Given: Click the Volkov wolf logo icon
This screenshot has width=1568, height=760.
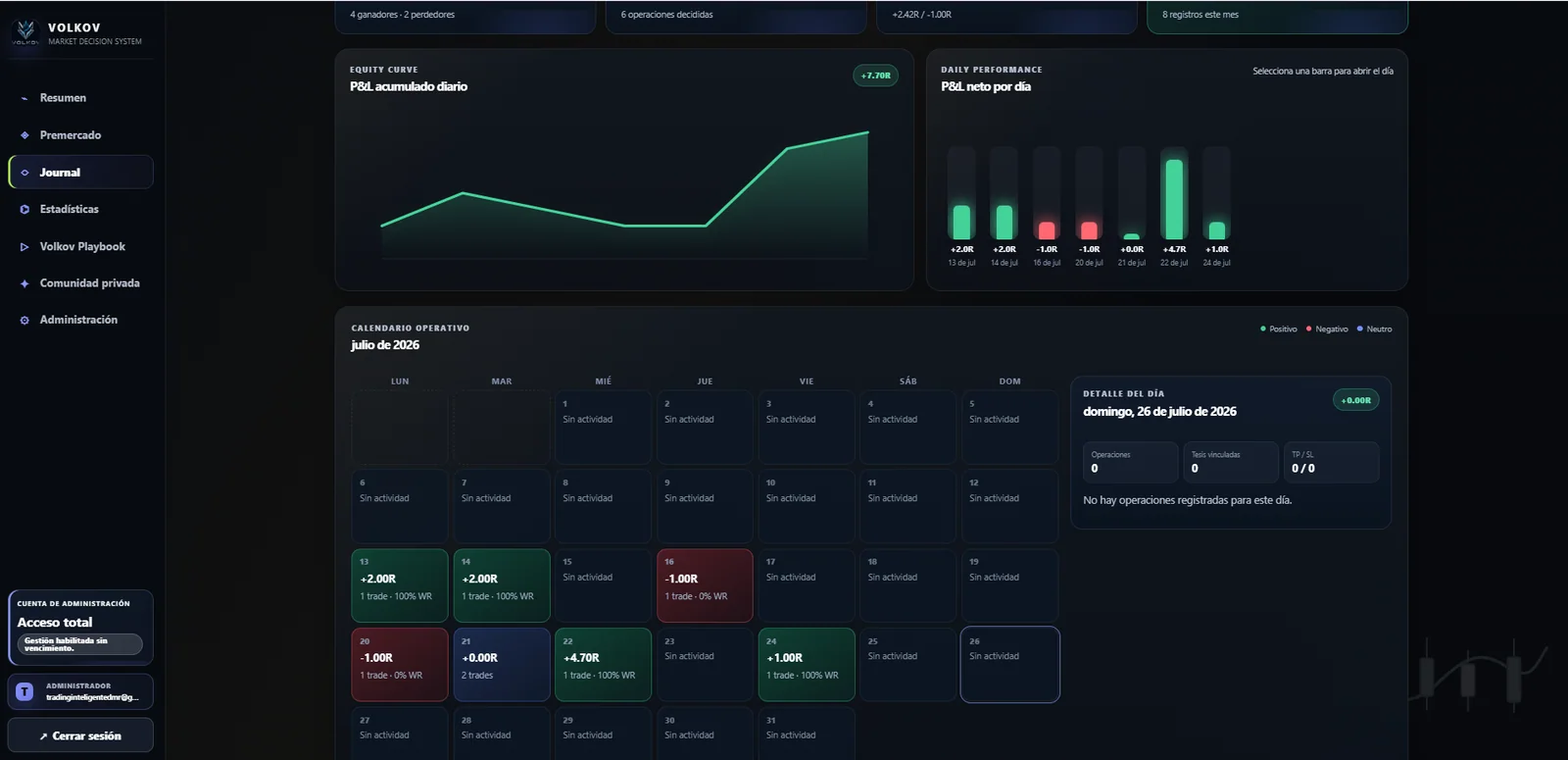Looking at the screenshot, I should click(x=25, y=32).
